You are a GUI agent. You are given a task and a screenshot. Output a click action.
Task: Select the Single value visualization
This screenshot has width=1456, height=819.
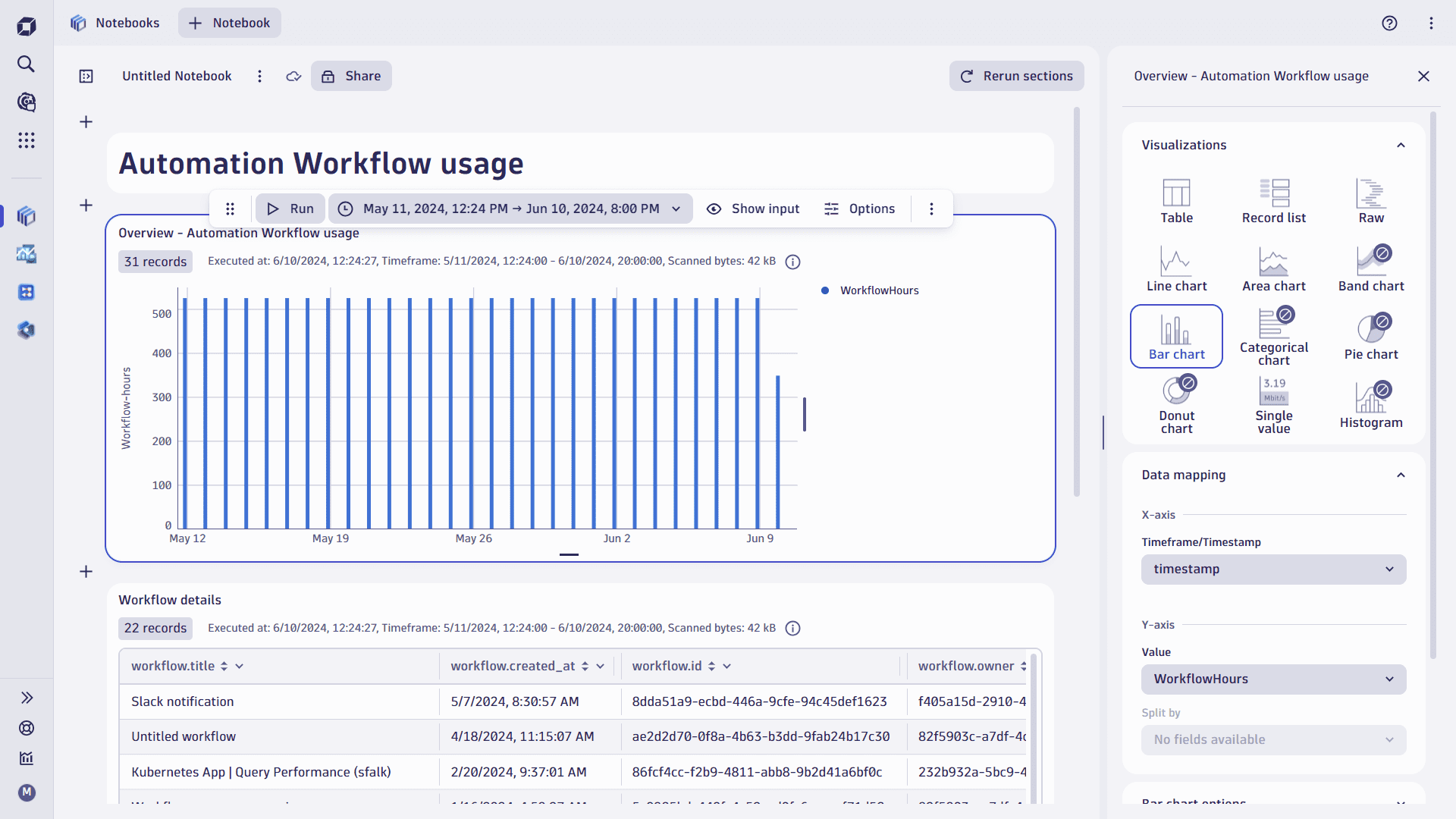tap(1273, 403)
